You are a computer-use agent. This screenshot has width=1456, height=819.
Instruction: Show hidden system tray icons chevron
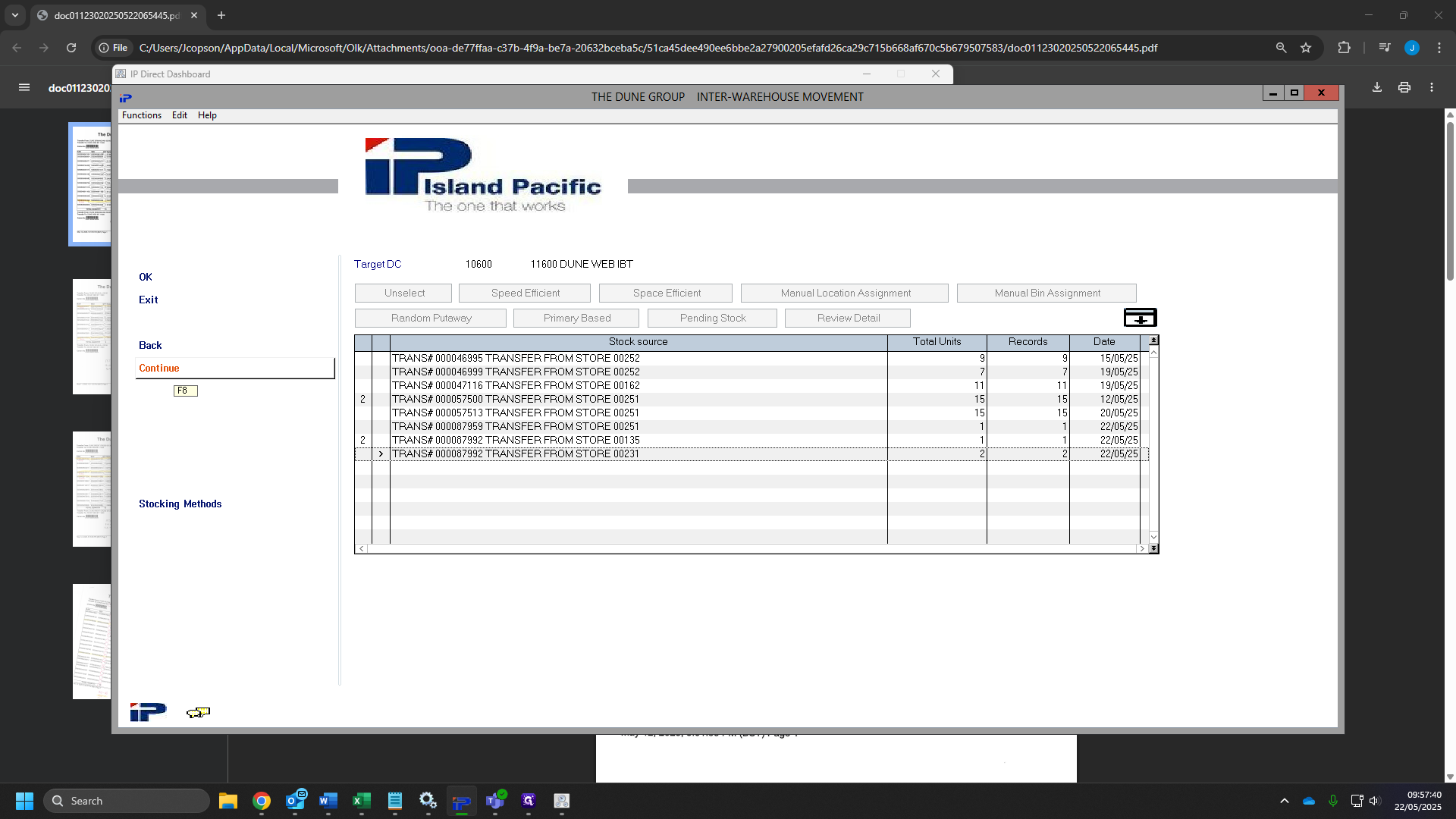coord(1285,801)
